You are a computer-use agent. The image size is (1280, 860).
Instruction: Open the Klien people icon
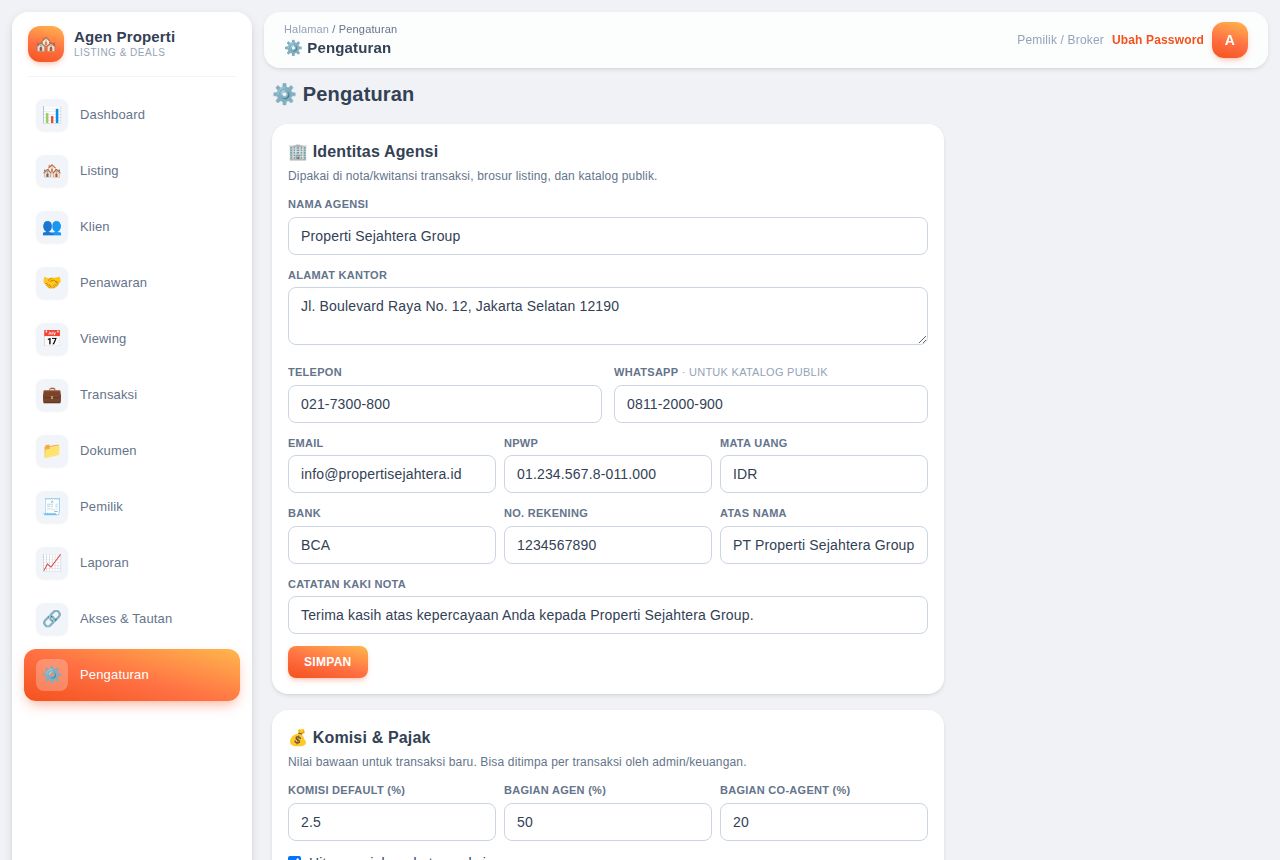coord(52,227)
